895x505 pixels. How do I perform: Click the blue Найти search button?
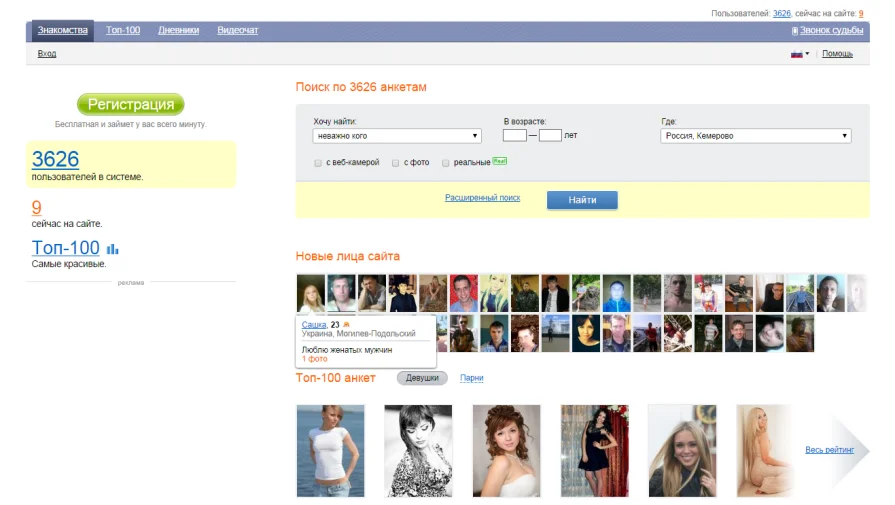tap(582, 200)
